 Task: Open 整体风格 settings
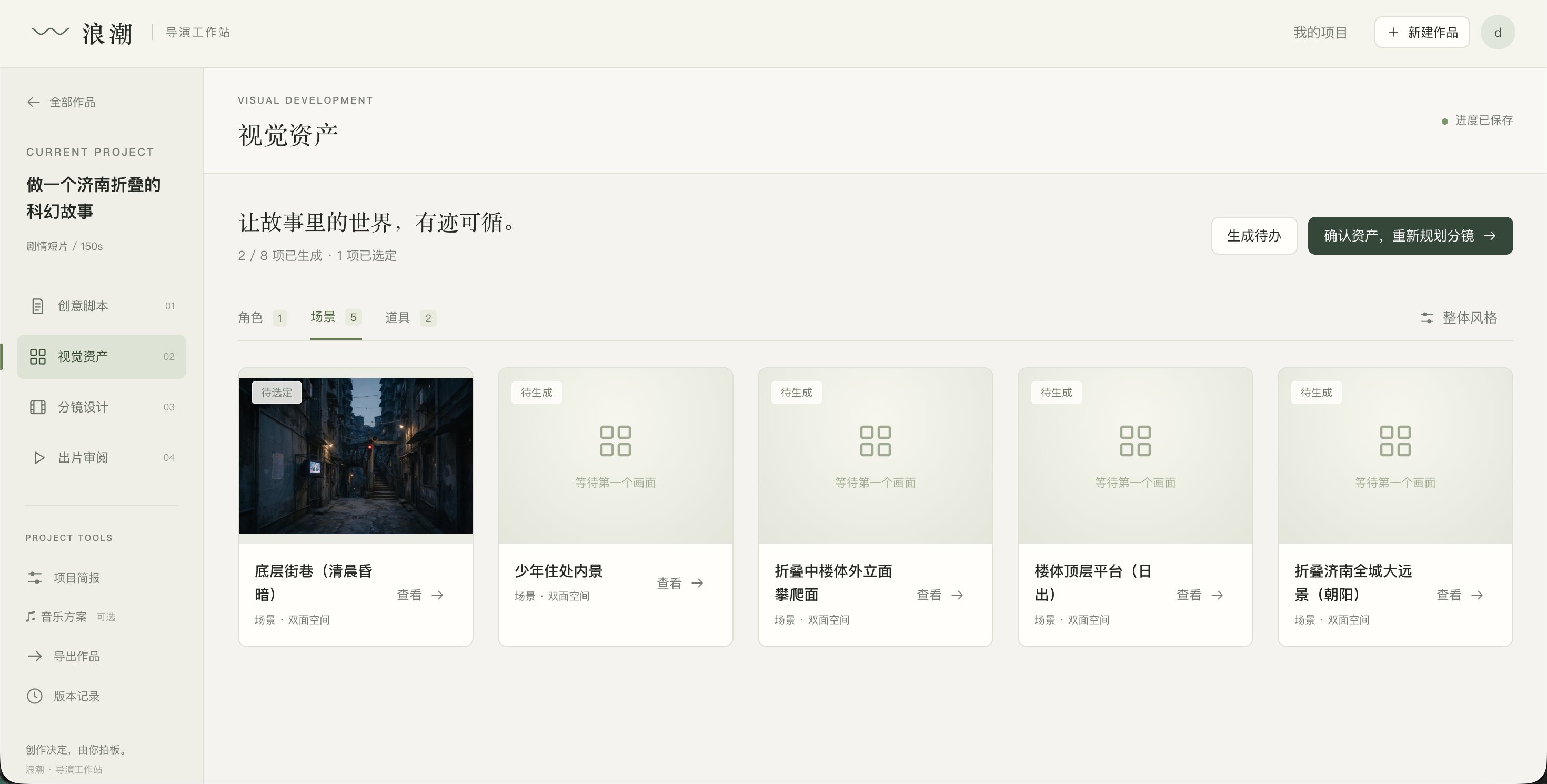pos(1458,318)
